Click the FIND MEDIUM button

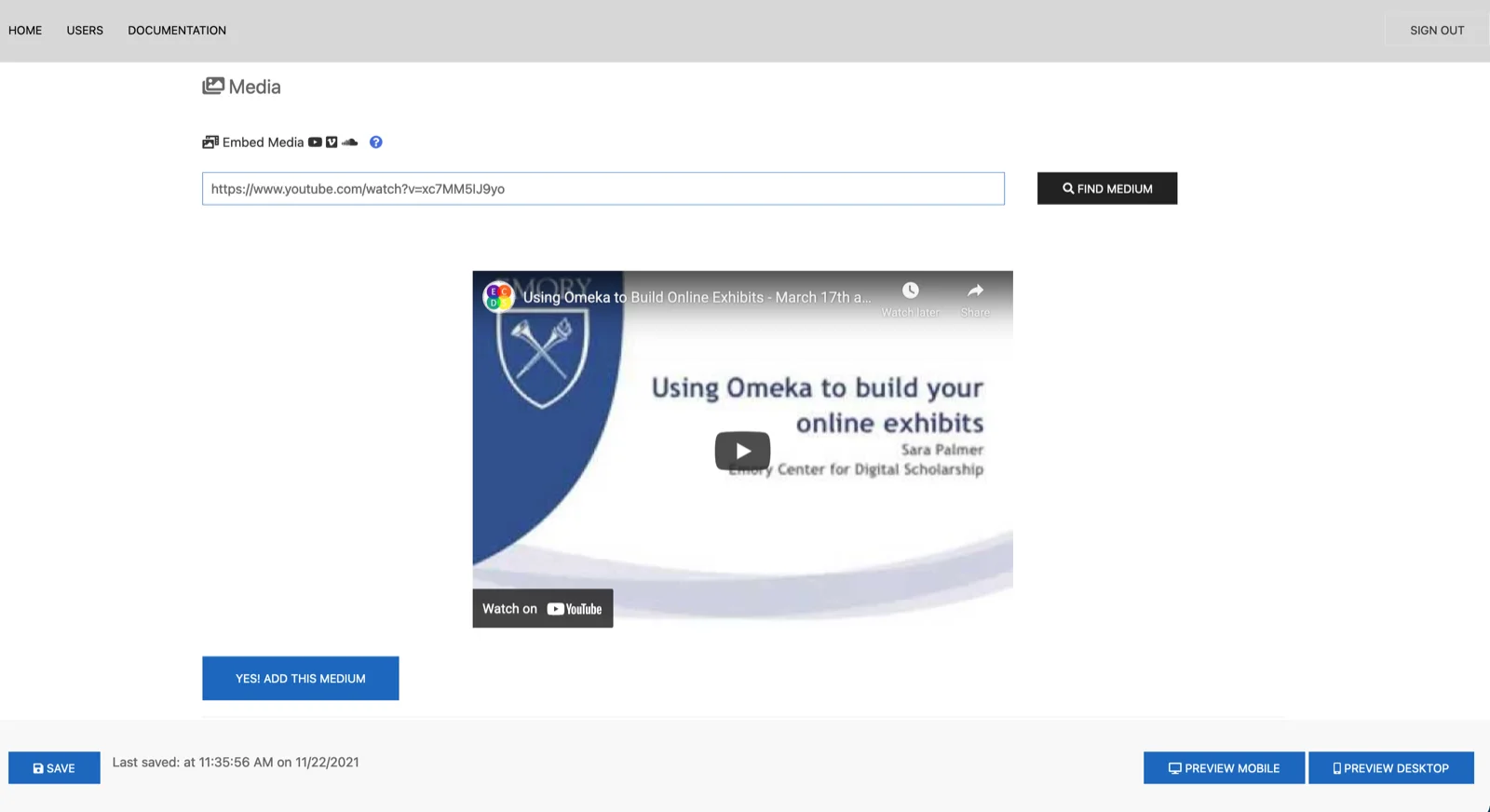(x=1107, y=188)
